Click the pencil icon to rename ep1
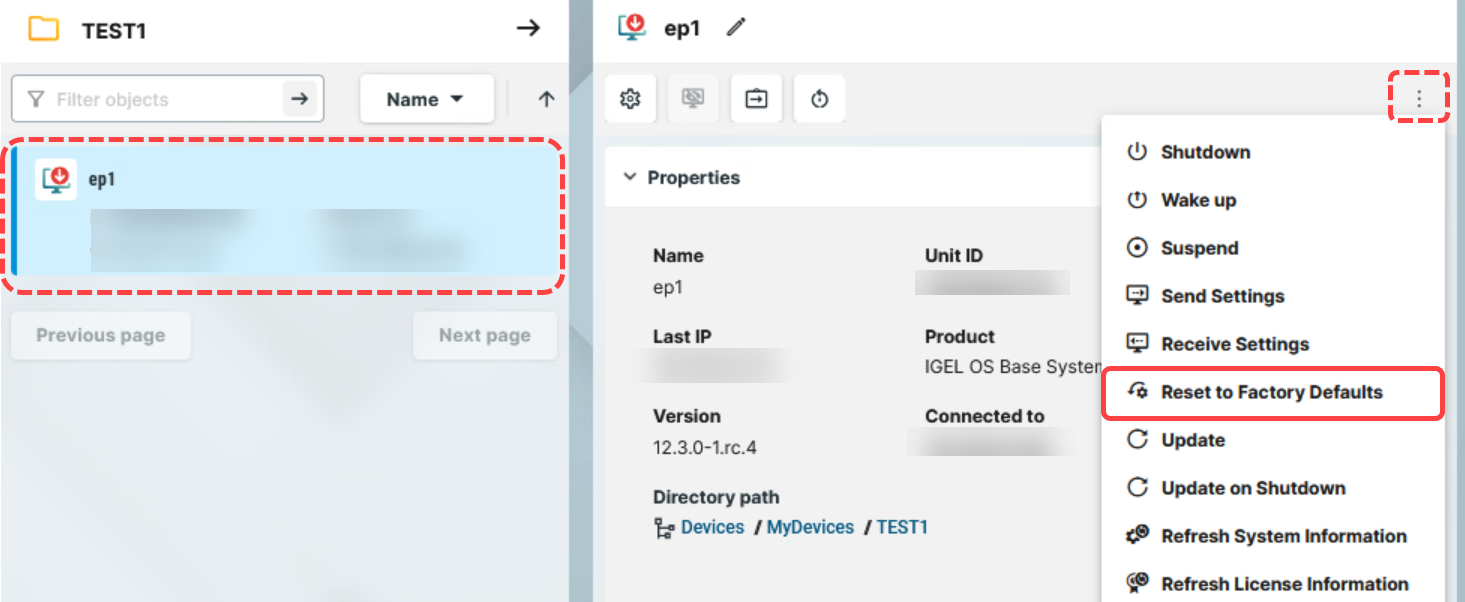 [x=736, y=28]
